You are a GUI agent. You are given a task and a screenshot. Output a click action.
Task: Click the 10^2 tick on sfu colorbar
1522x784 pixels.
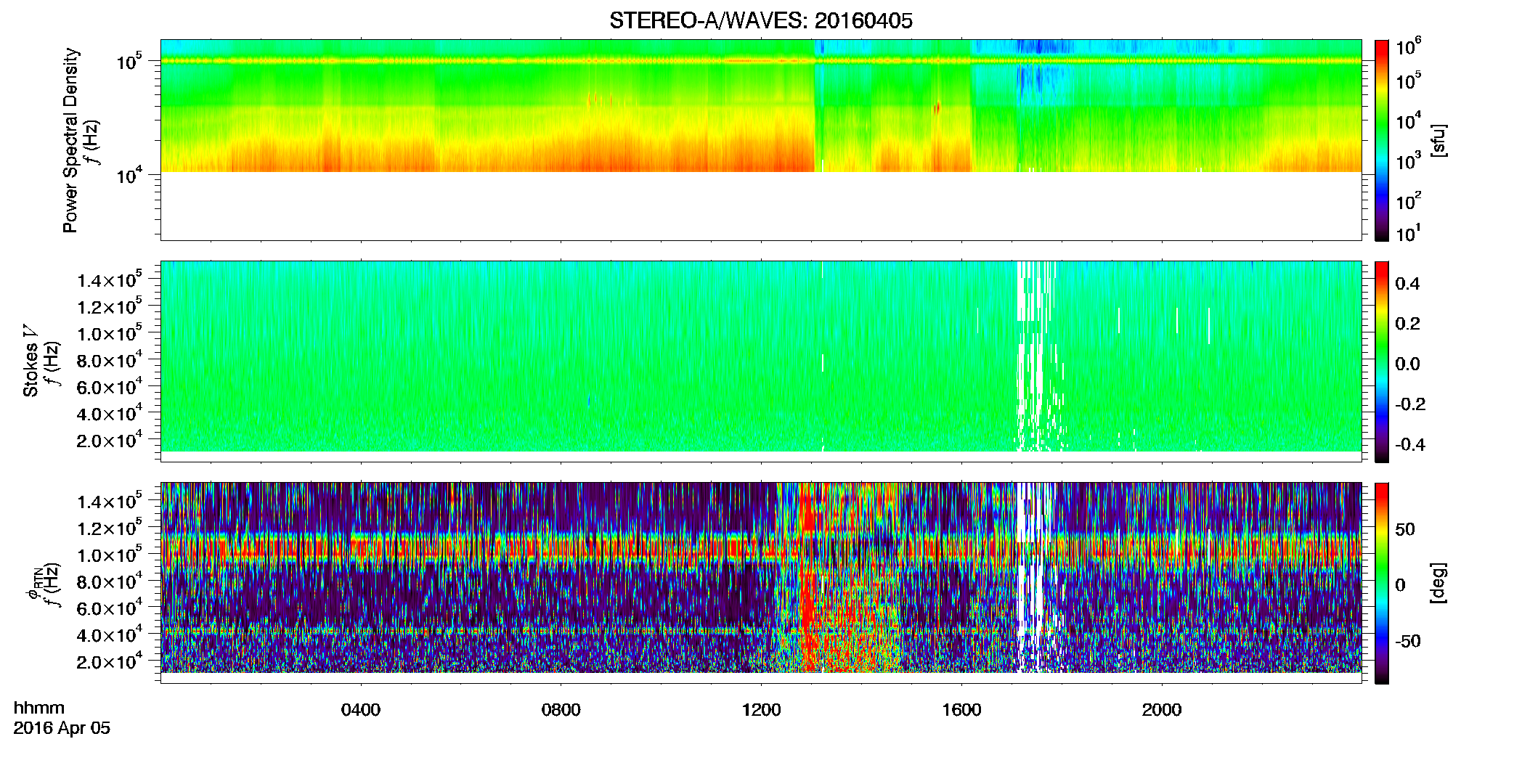tap(1408, 201)
